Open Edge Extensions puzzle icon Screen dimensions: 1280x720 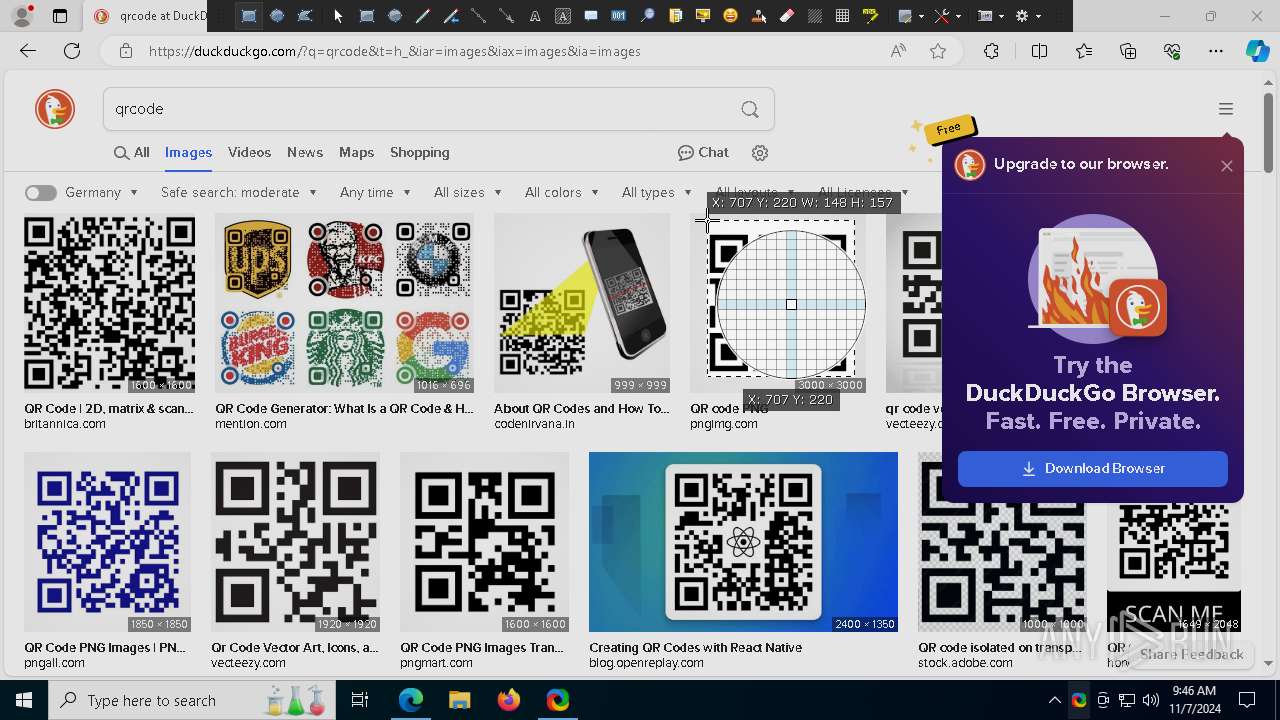click(991, 51)
